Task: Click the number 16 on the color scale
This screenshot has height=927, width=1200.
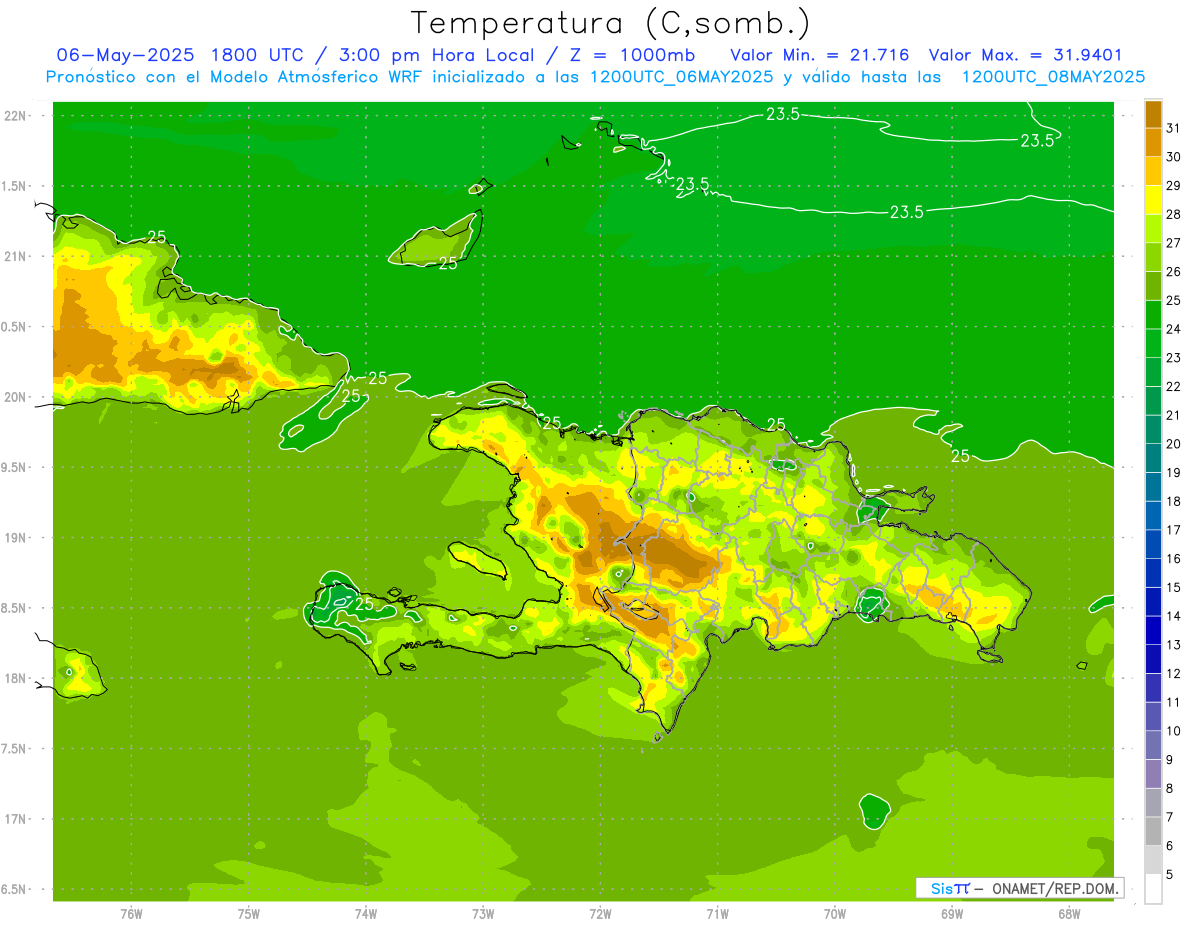Action: pyautogui.click(x=1173, y=559)
